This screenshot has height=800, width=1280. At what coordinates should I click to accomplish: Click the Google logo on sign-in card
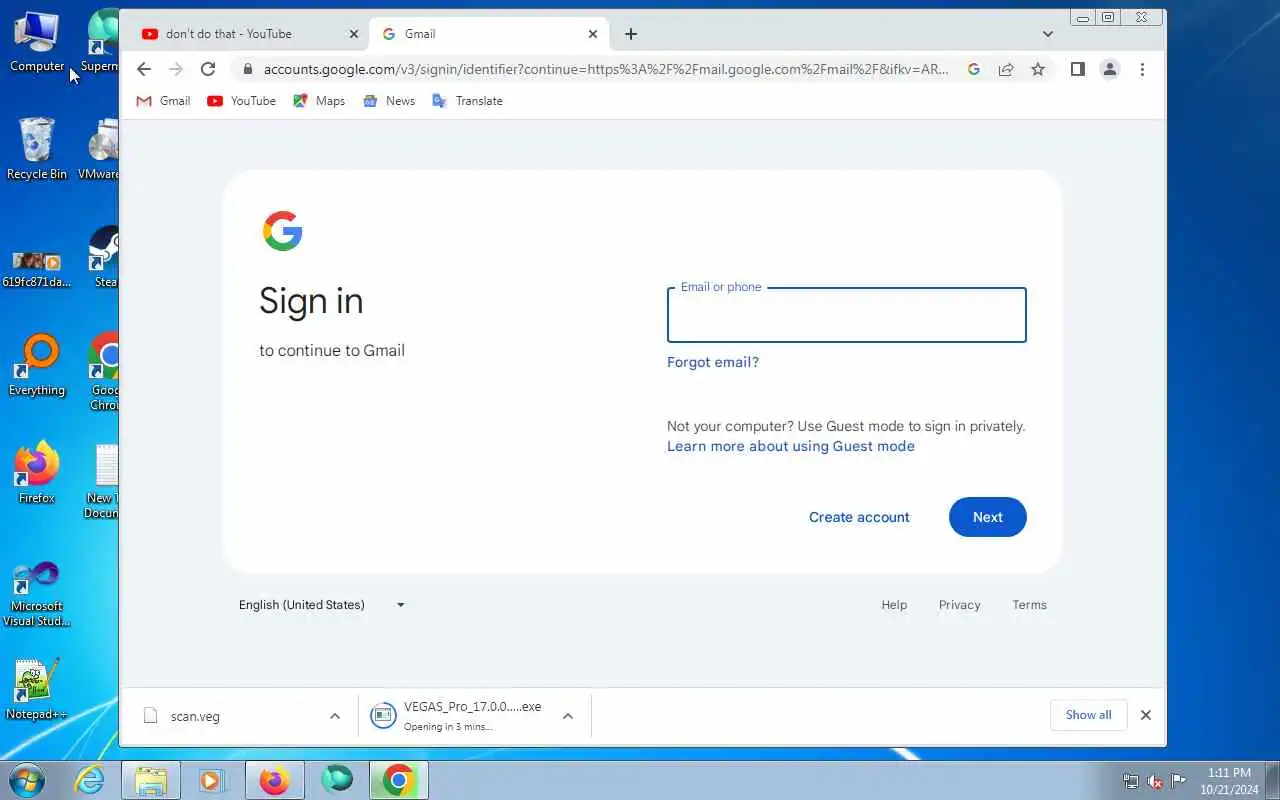tap(283, 231)
